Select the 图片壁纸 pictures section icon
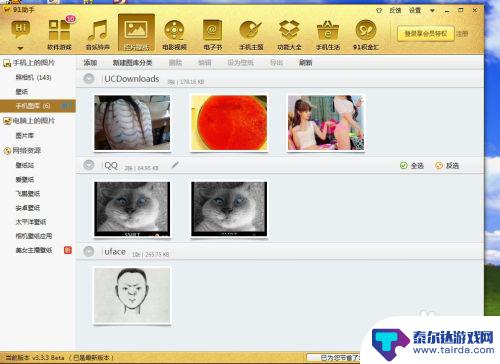 coord(136,33)
